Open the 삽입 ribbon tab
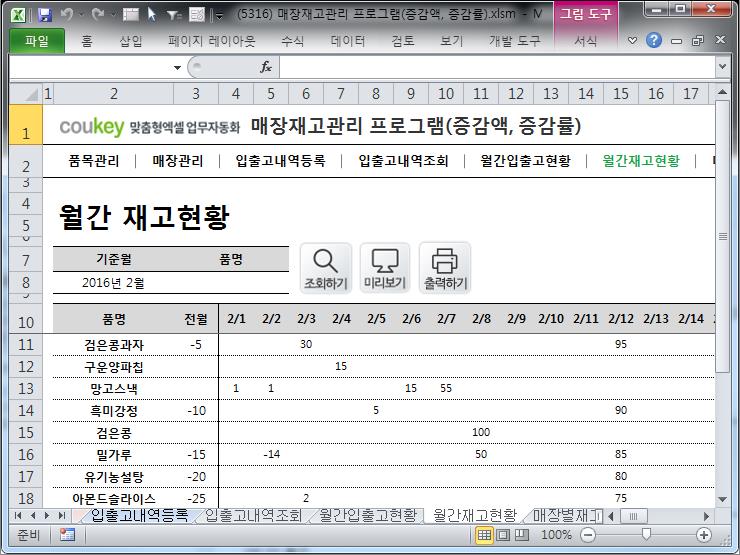 click(131, 41)
